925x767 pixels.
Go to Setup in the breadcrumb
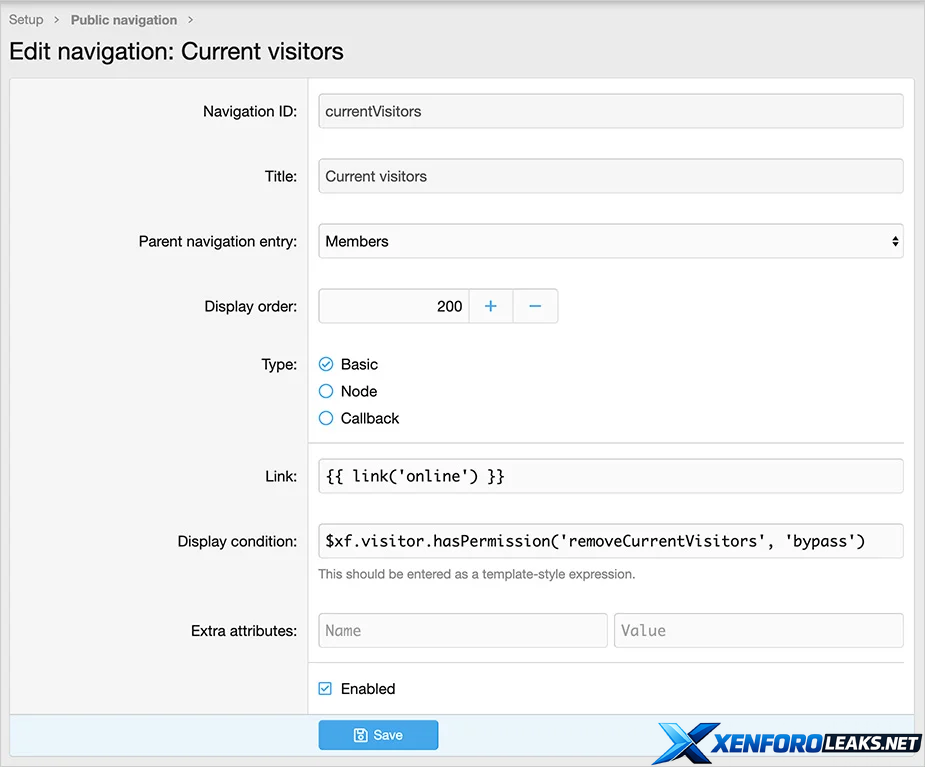coord(26,20)
